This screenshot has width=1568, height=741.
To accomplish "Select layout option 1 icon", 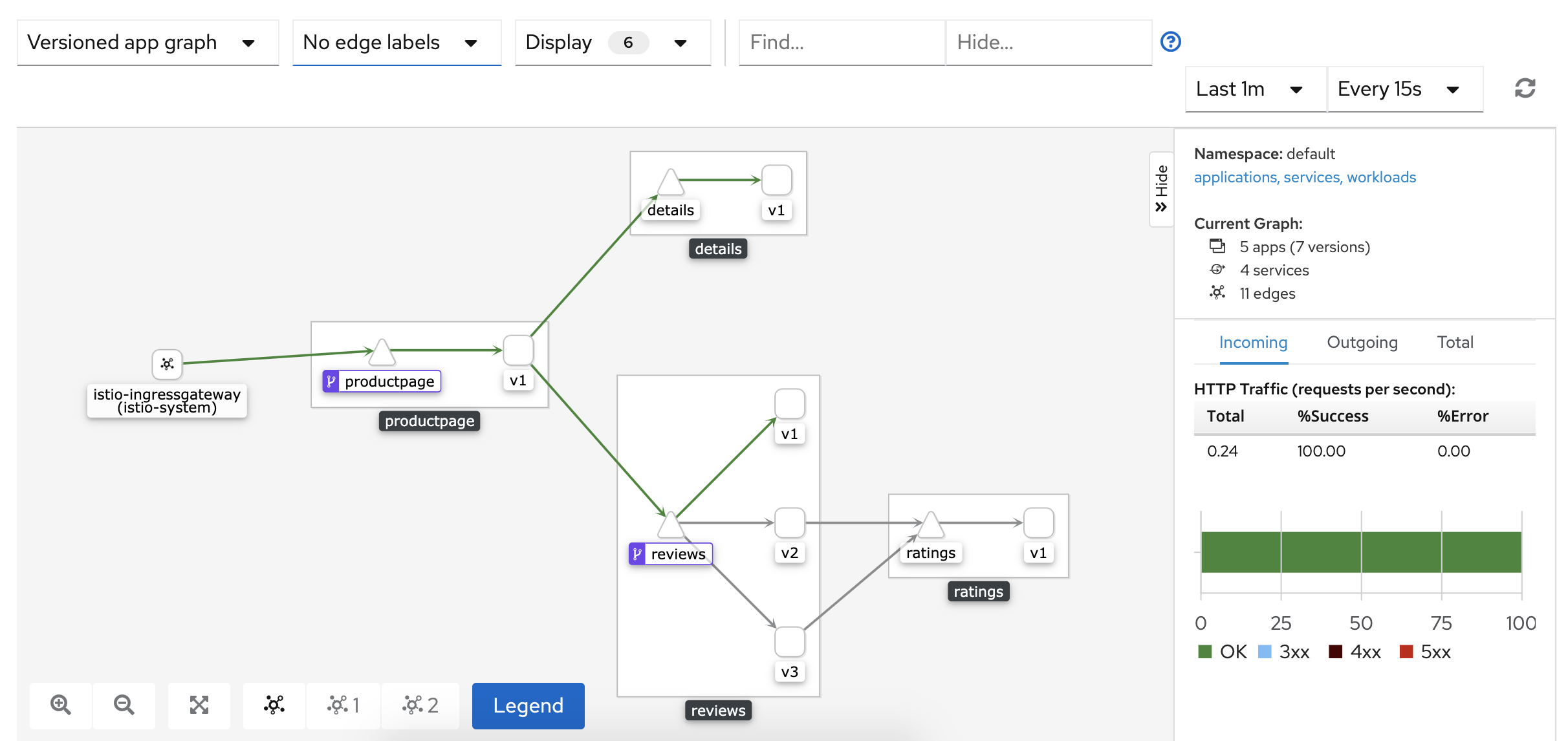I will [343, 705].
